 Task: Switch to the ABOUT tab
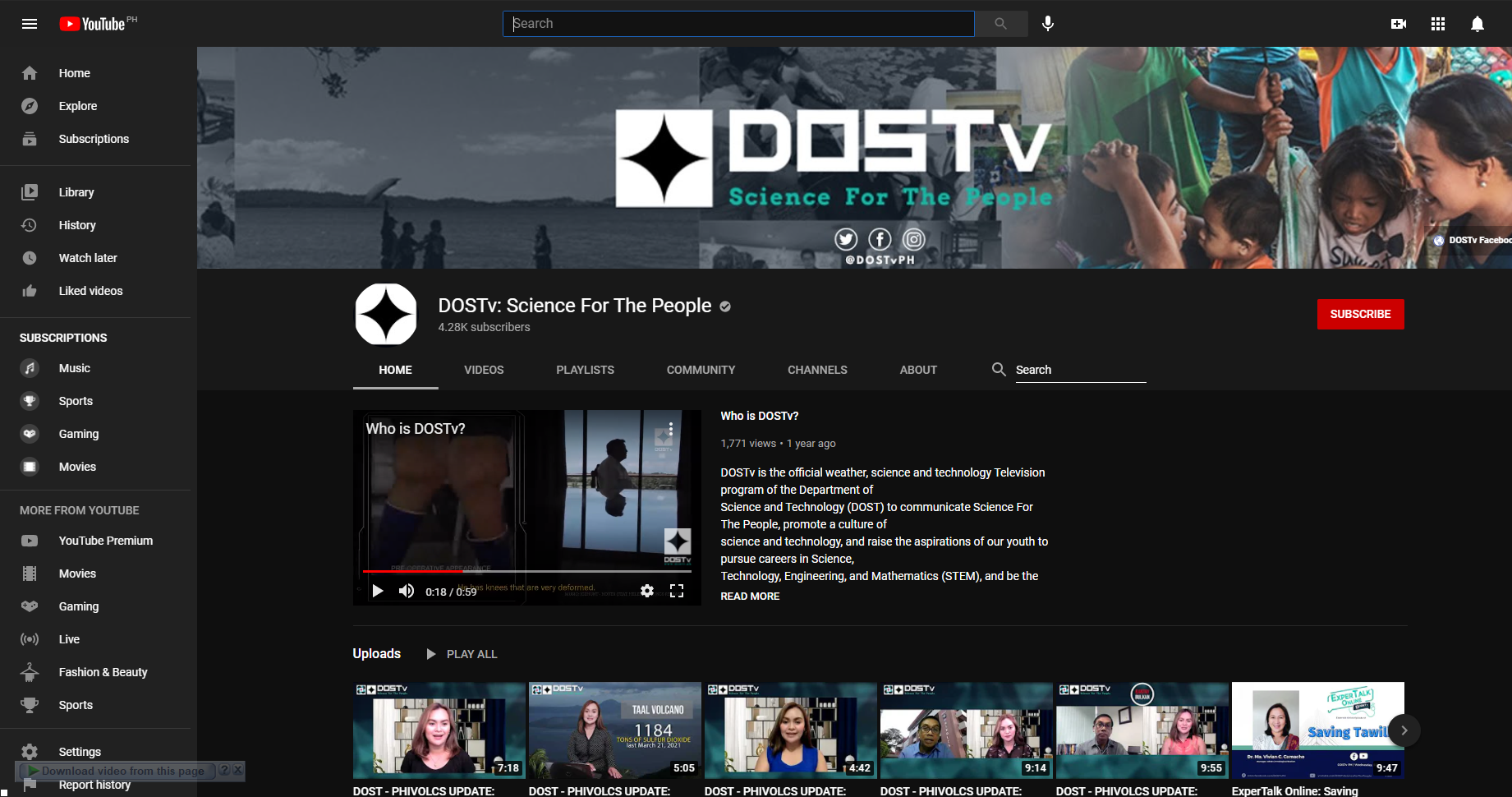[918, 370]
